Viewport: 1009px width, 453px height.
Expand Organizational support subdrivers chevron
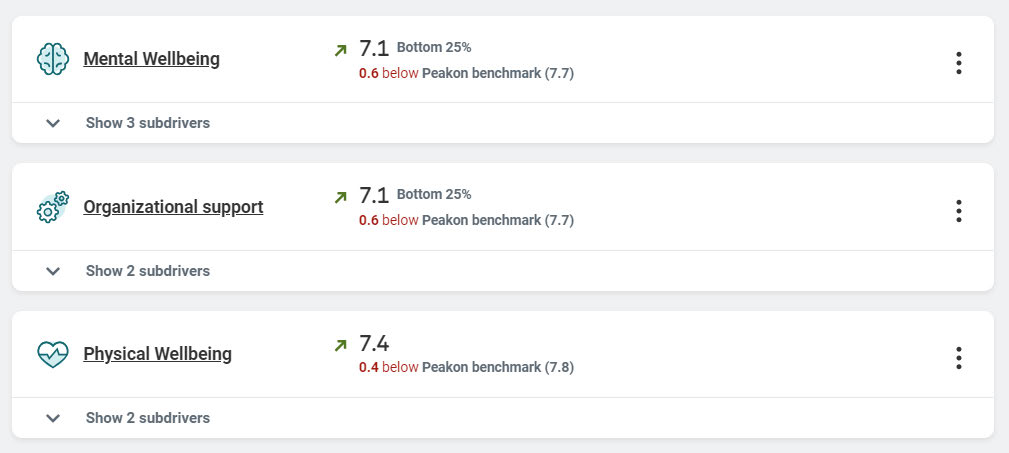(54, 271)
